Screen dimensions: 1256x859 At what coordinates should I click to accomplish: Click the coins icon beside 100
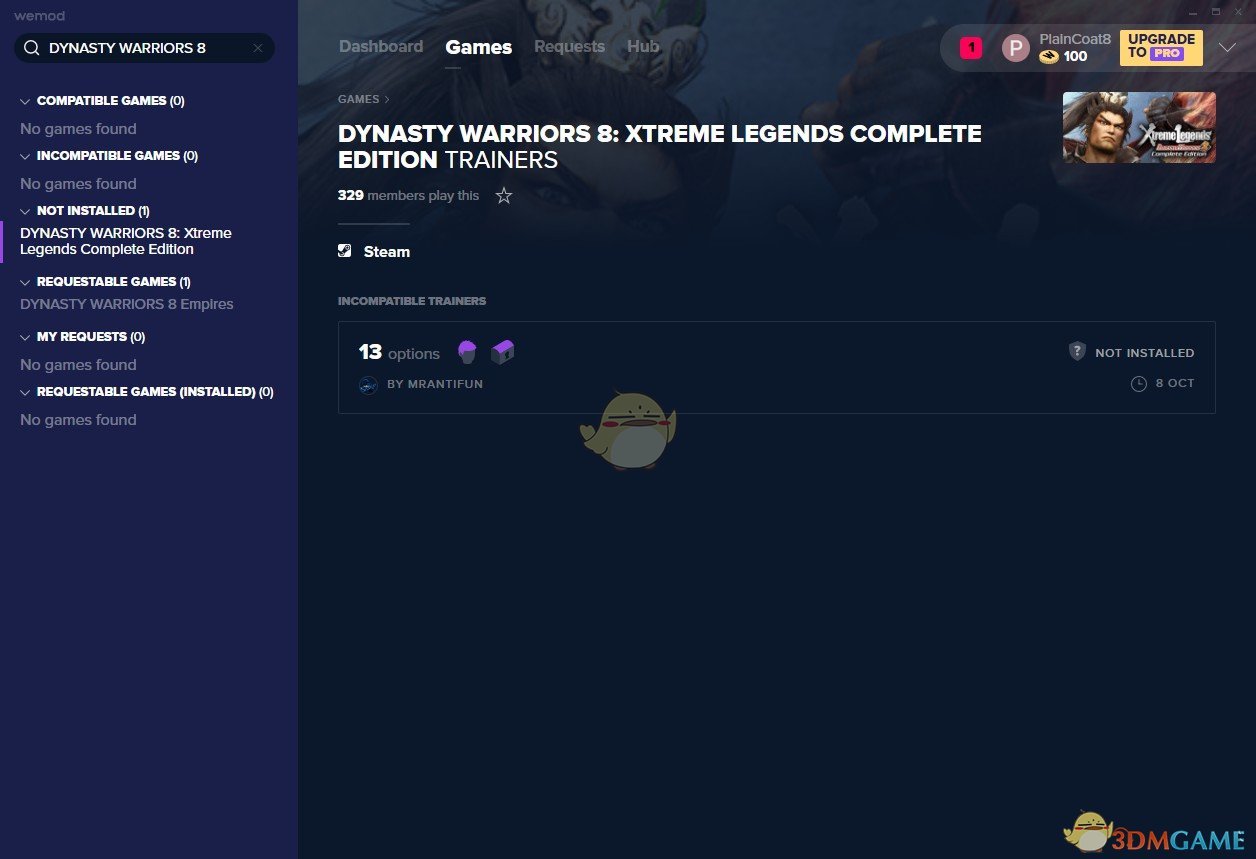[1049, 57]
